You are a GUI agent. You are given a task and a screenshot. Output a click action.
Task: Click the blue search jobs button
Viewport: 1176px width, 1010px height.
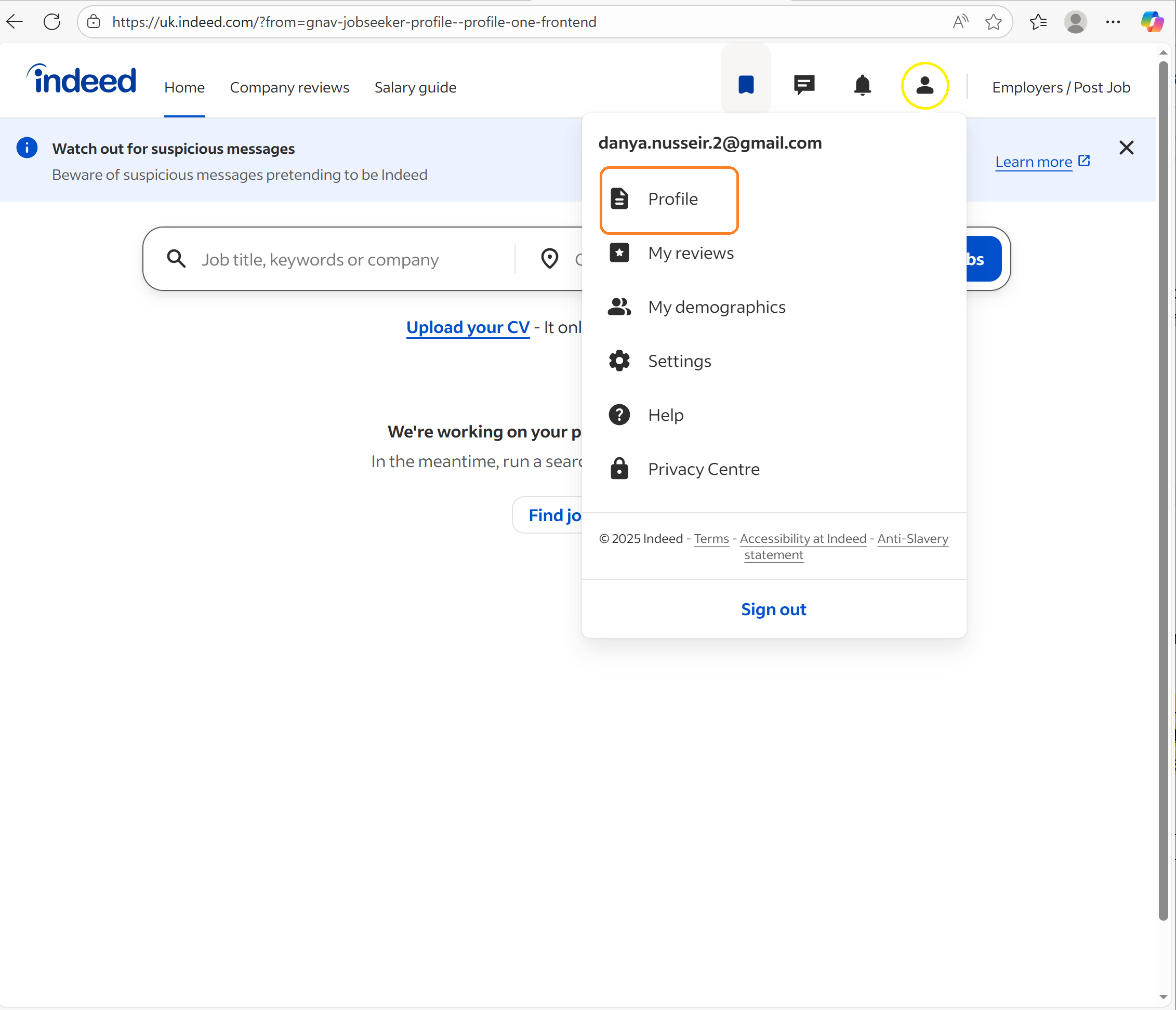[x=984, y=259]
